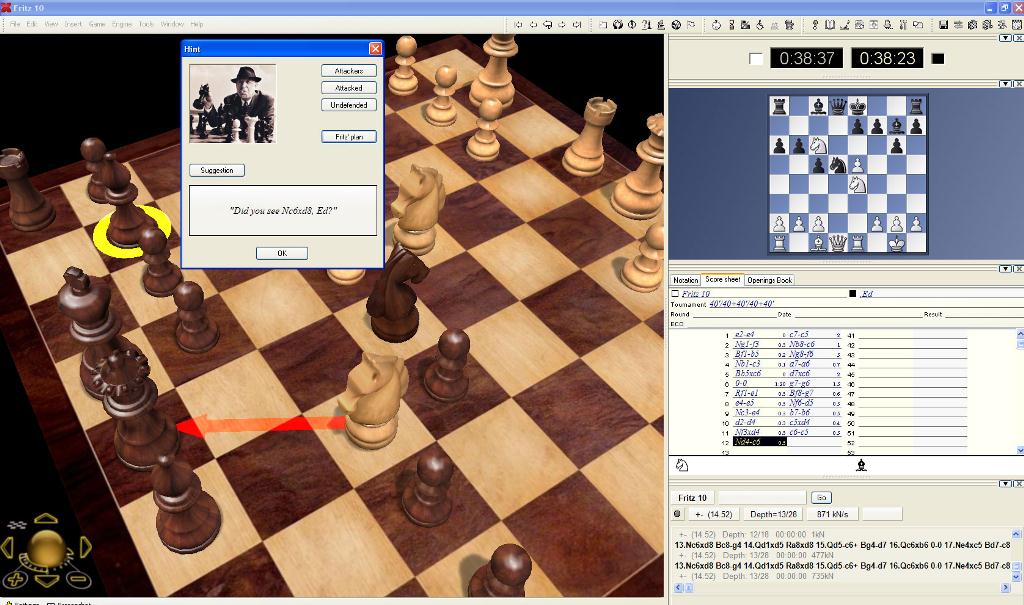Viewport: 1024px width, 605px height.
Task: Click the golden 3D board rotation ball
Action: click(46, 548)
